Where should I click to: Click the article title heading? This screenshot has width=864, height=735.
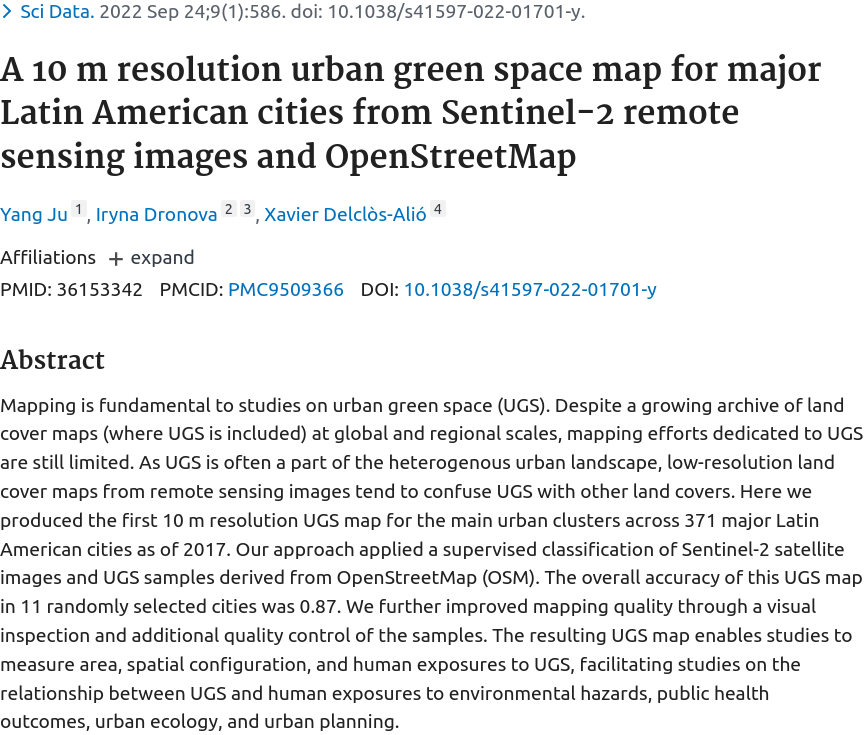pos(410,113)
